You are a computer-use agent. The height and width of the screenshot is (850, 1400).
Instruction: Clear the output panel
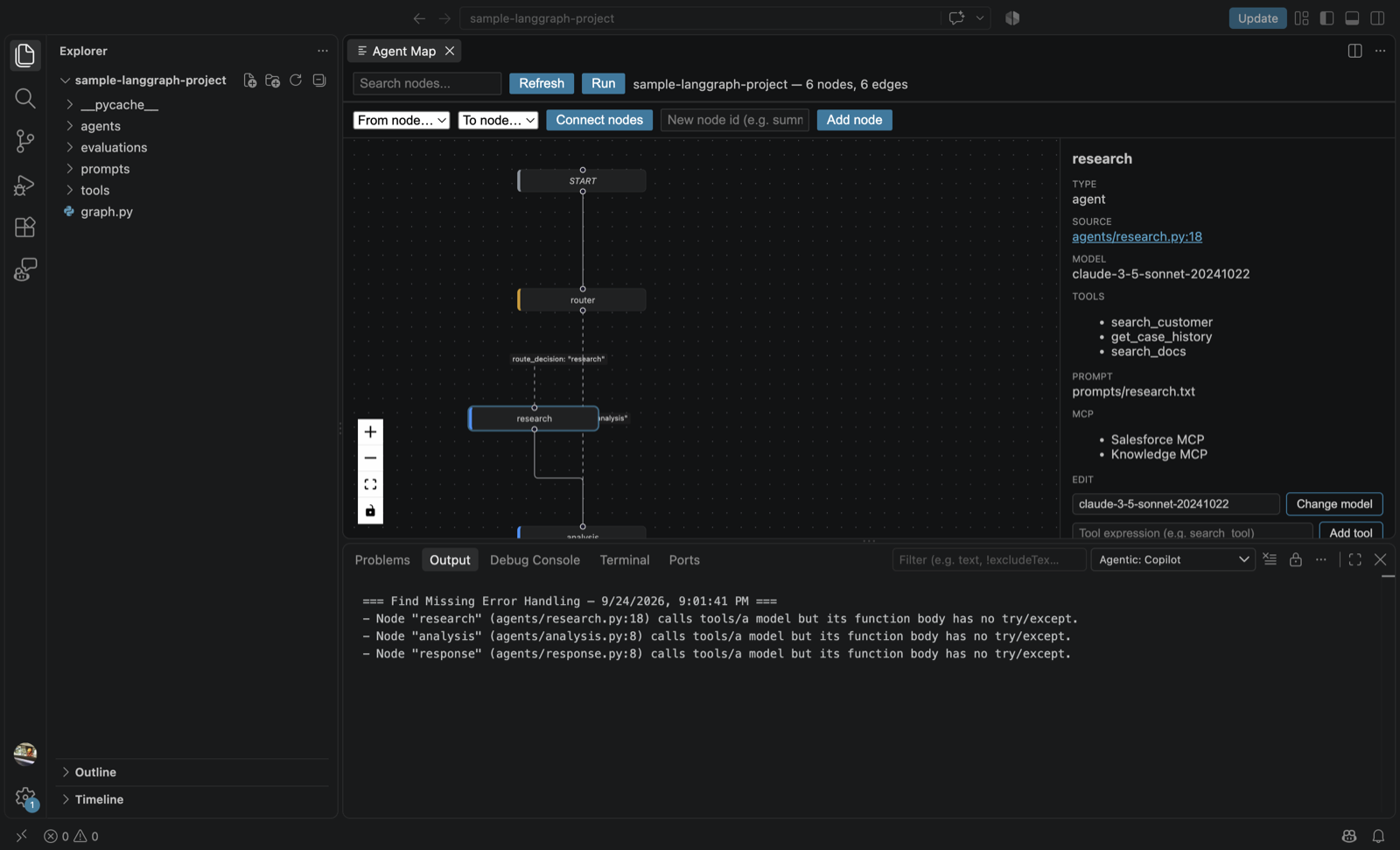pyautogui.click(x=1270, y=559)
